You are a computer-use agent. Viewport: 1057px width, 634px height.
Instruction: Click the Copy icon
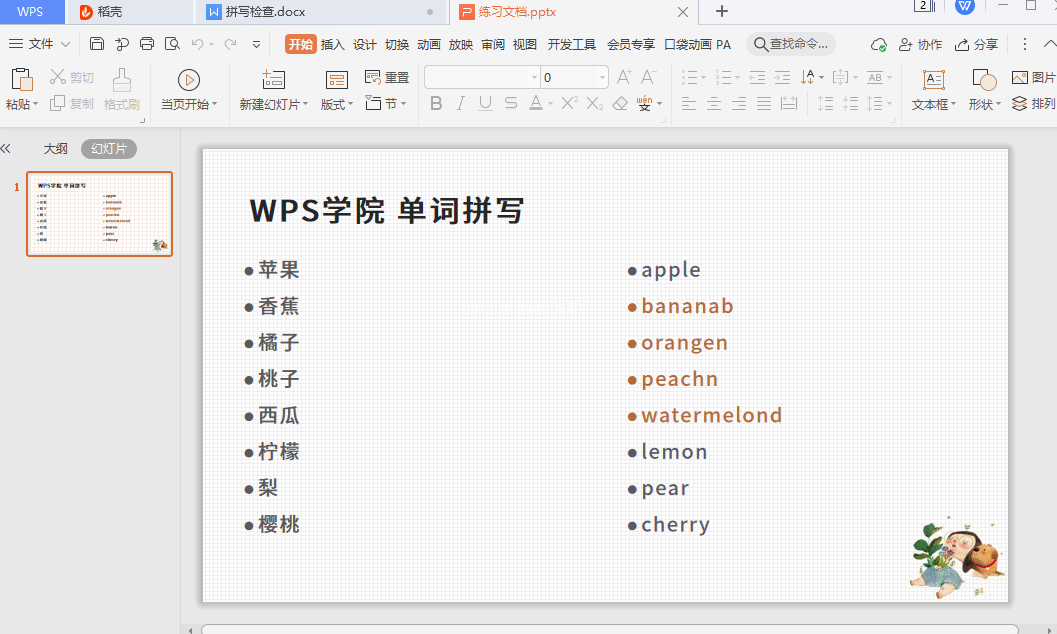click(x=57, y=103)
